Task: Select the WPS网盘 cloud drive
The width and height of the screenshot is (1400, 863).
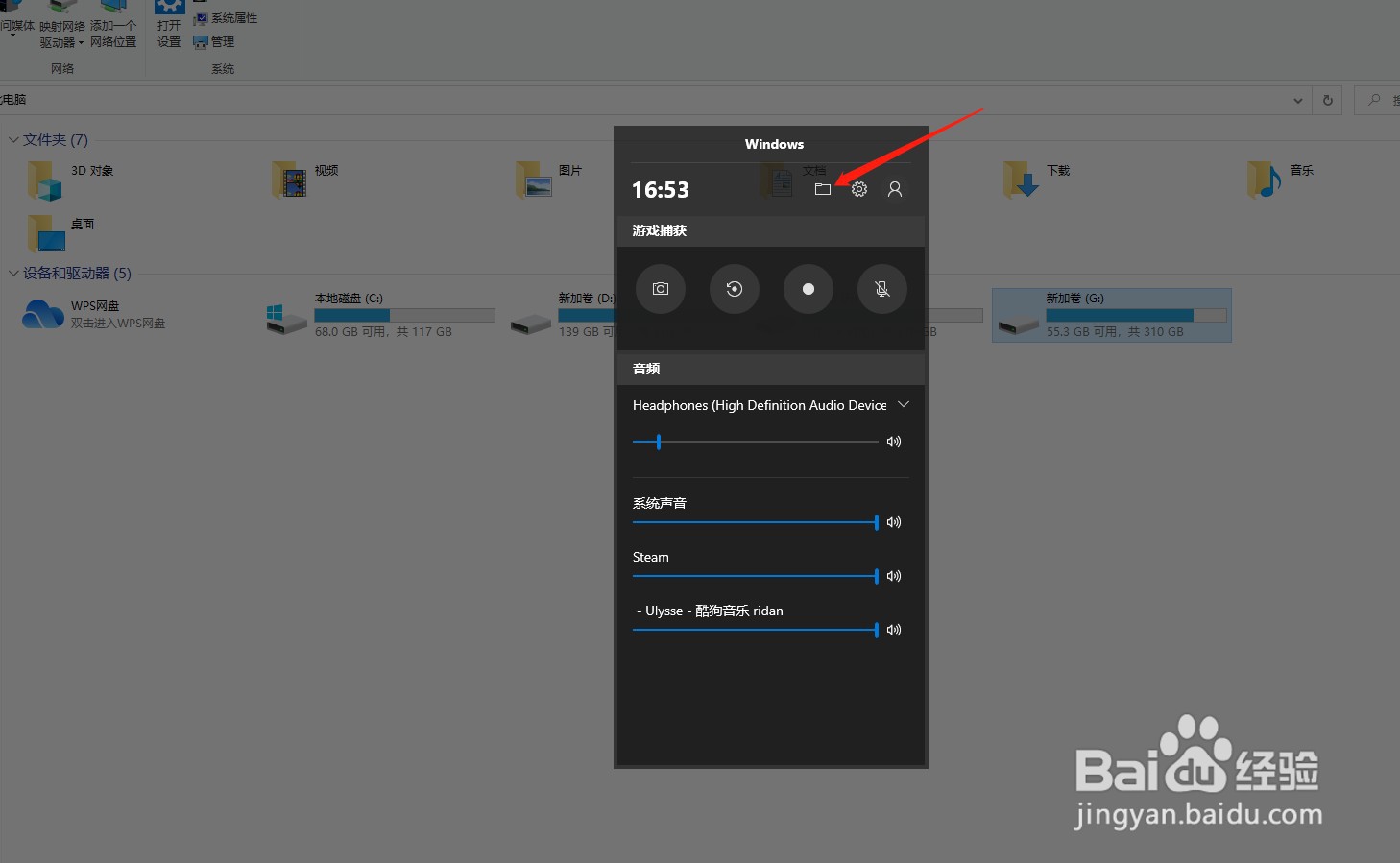Action: 94,315
